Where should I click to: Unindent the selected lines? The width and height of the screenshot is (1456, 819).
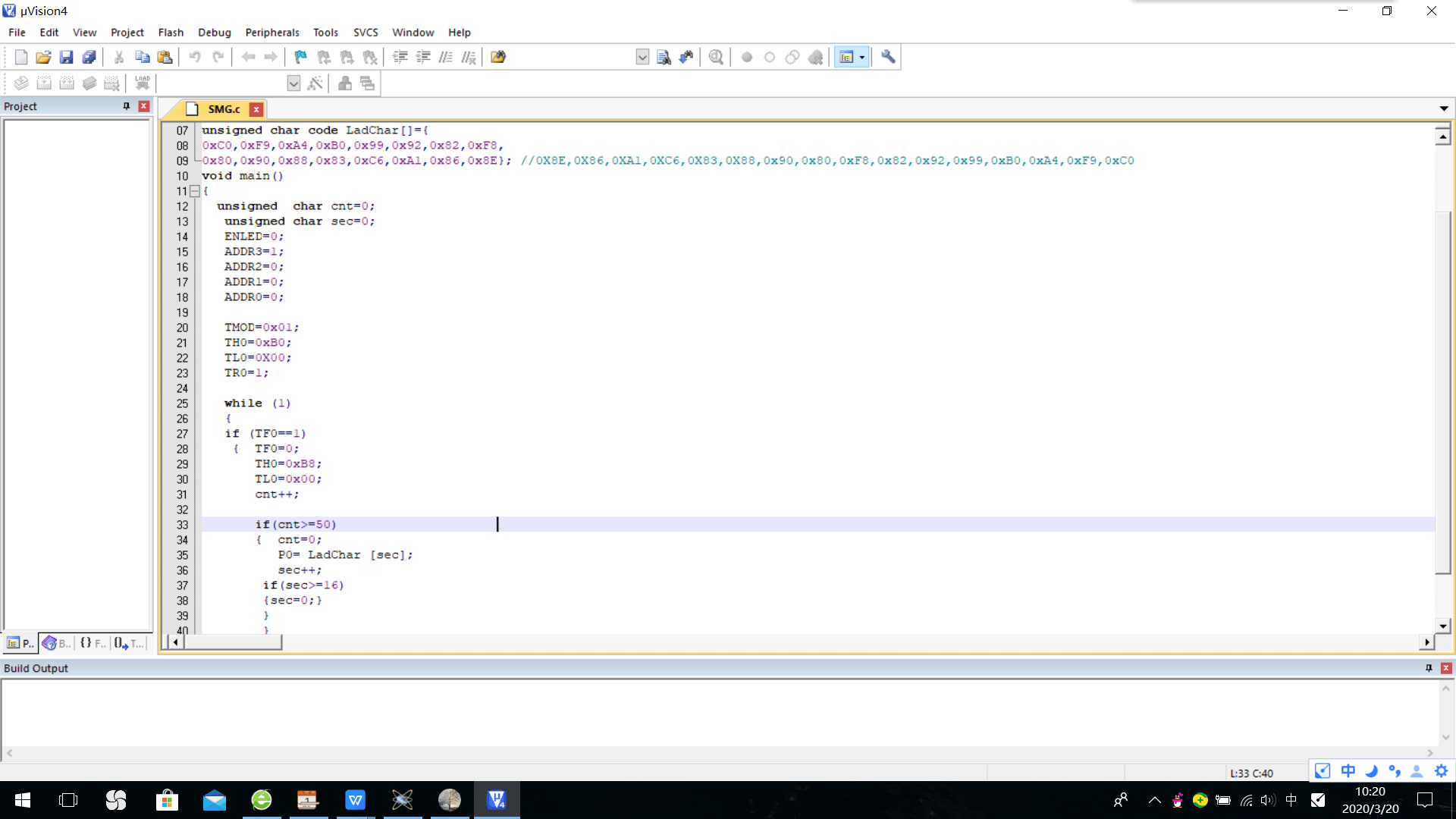(423, 57)
